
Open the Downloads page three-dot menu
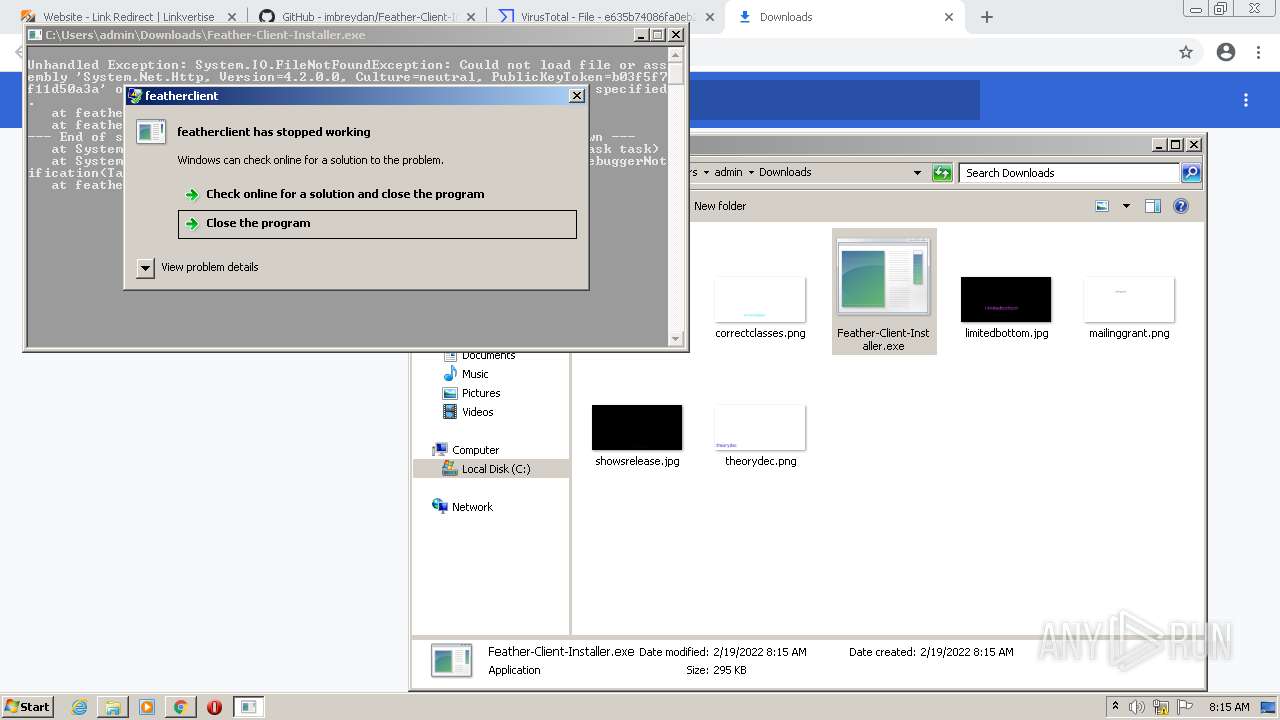coord(1246,100)
